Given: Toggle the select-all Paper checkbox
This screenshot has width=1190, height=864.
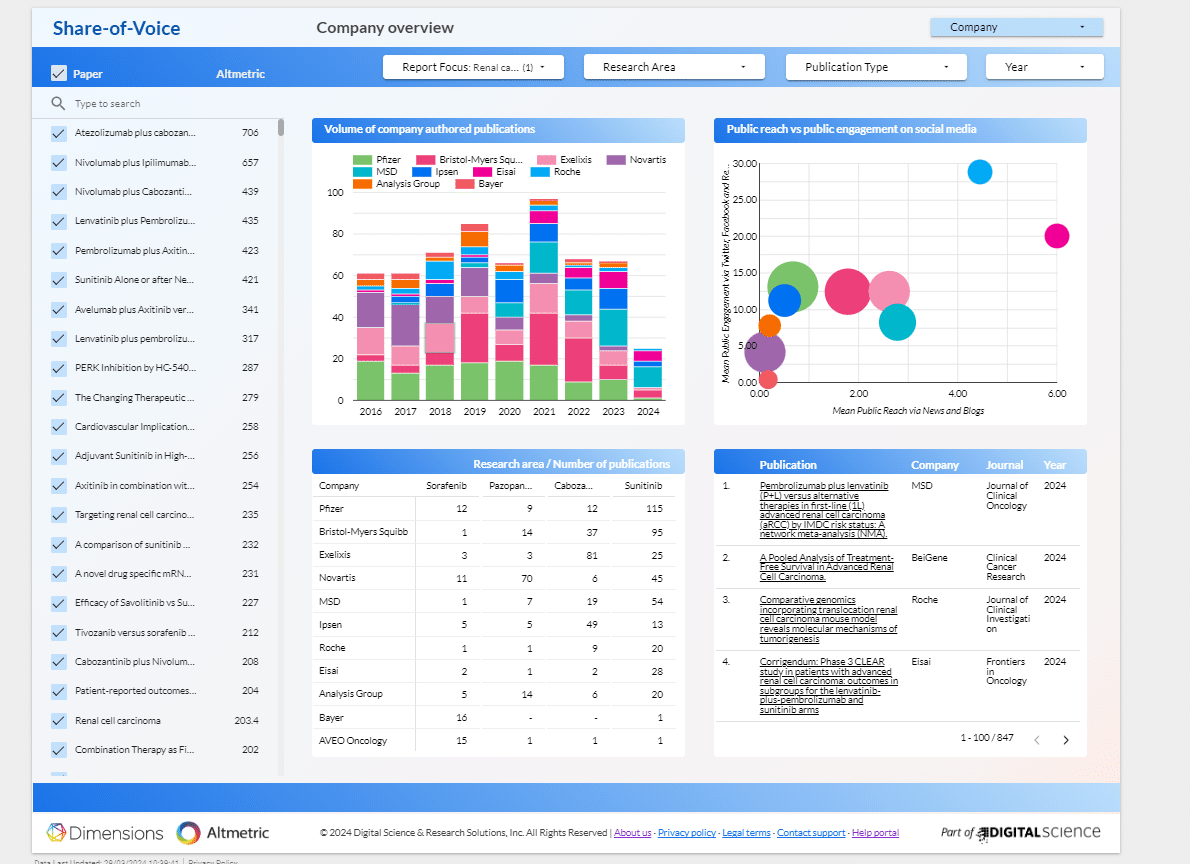Looking at the screenshot, I should (x=59, y=73).
